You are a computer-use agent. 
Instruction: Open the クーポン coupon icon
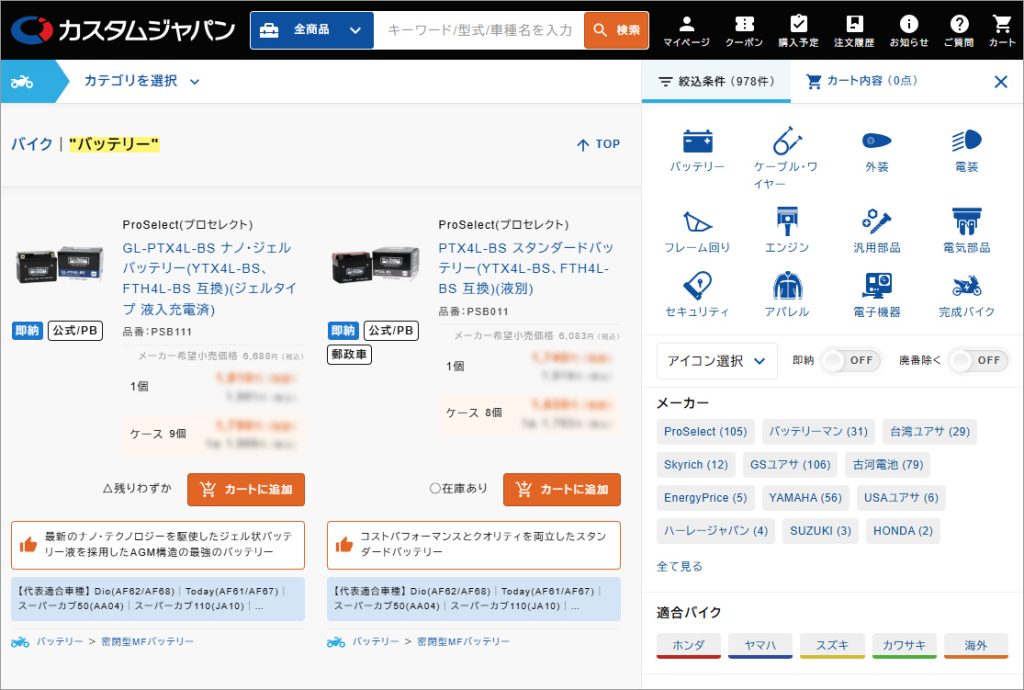pyautogui.click(x=744, y=31)
